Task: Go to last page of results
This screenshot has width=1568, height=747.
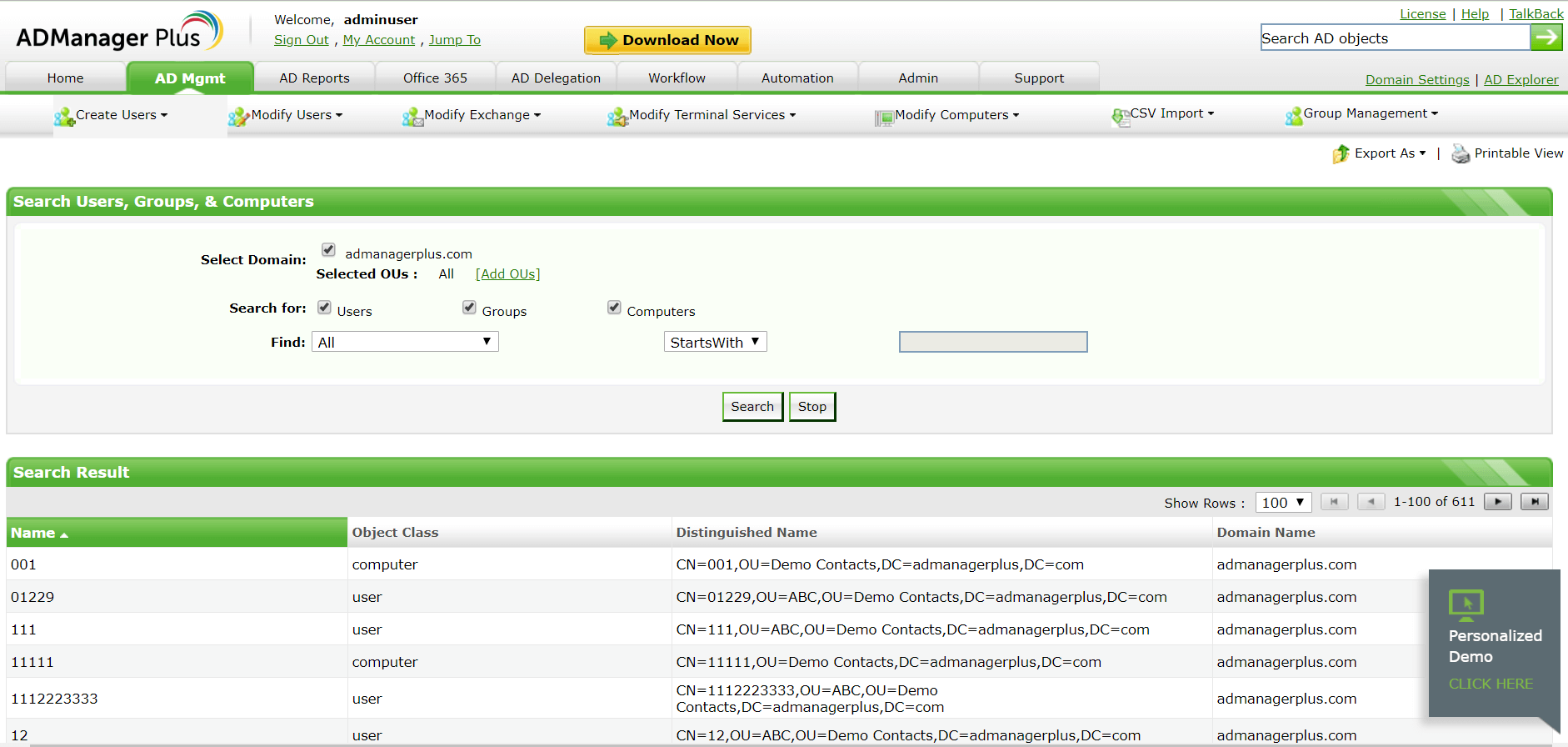Action: pos(1535,502)
